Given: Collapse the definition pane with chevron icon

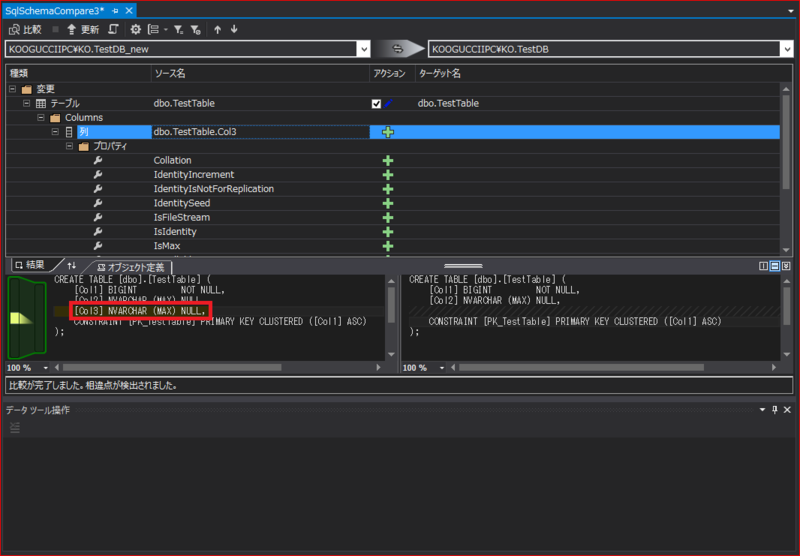Looking at the screenshot, I should tap(786, 266).
